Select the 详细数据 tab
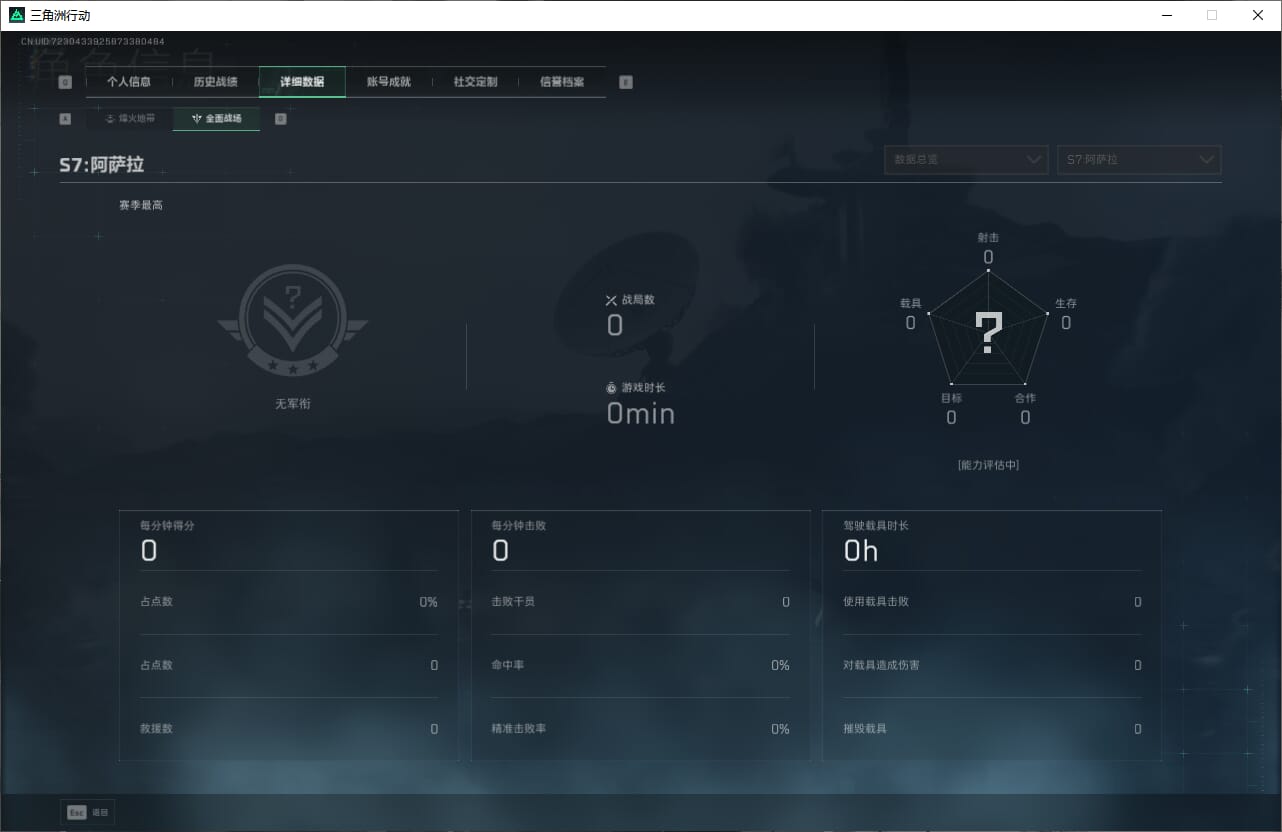The height and width of the screenshot is (832, 1282). pyautogui.click(x=302, y=82)
